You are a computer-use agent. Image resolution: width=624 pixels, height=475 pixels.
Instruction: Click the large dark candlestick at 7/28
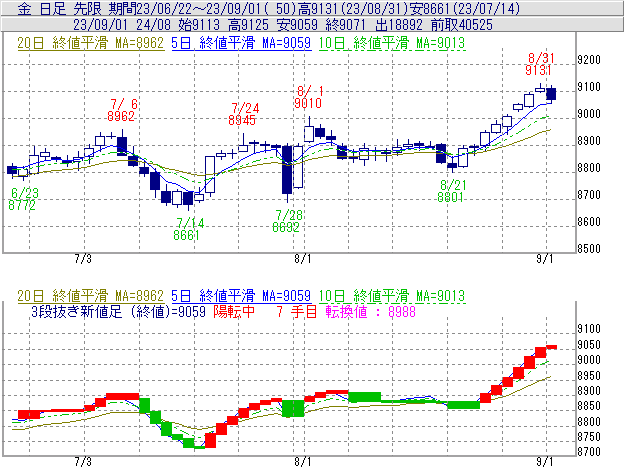point(287,171)
